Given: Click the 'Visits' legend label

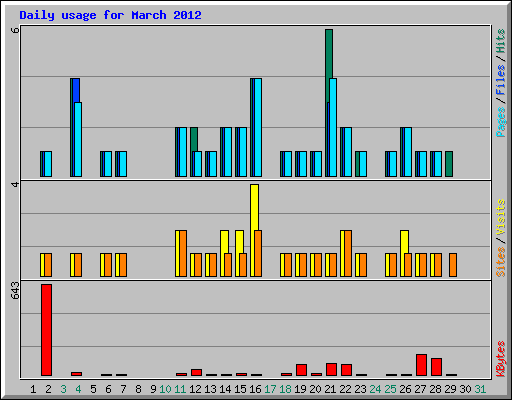Looking at the screenshot, I should pyautogui.click(x=500, y=217).
